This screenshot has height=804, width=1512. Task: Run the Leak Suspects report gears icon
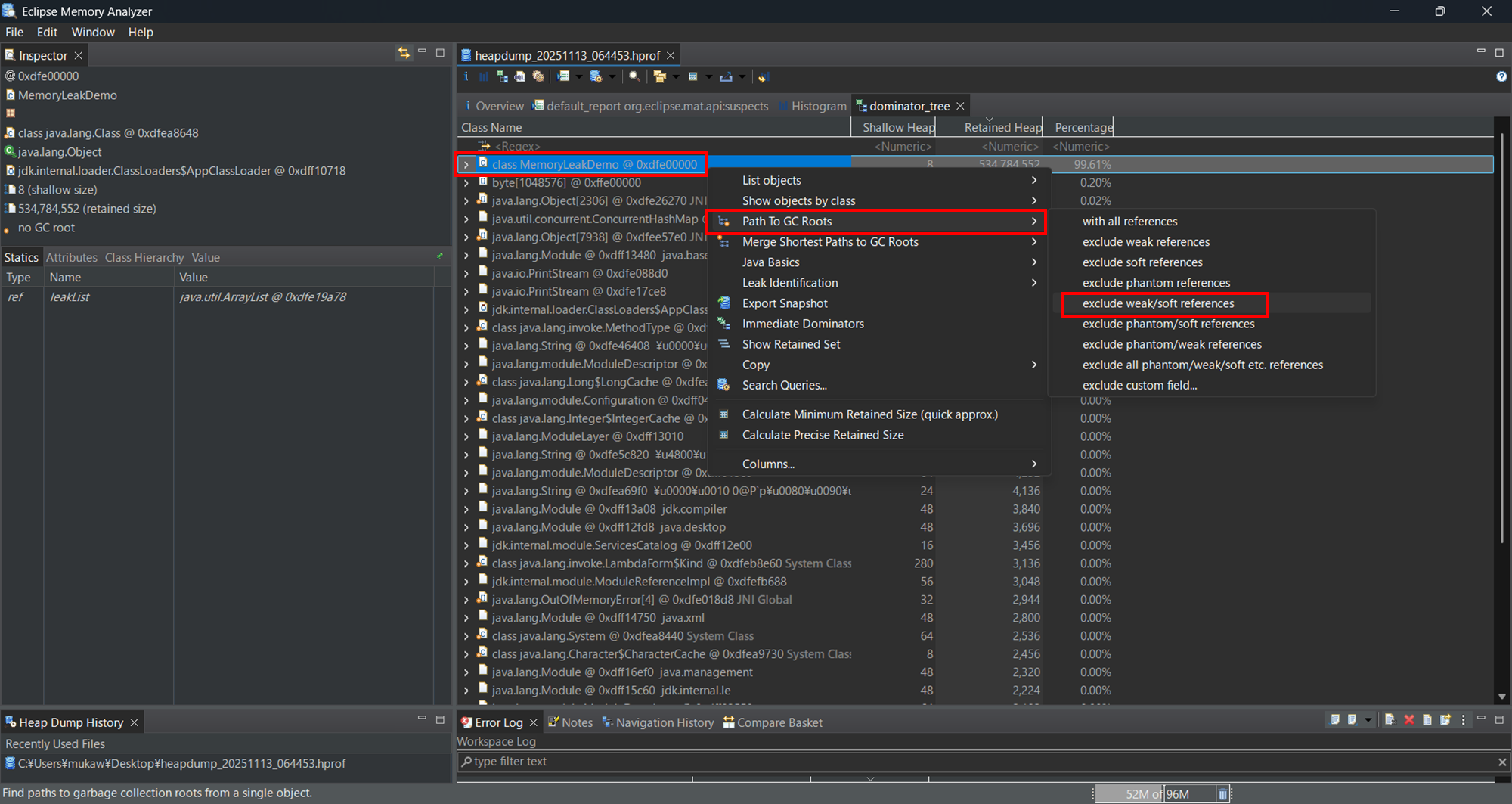(538, 76)
